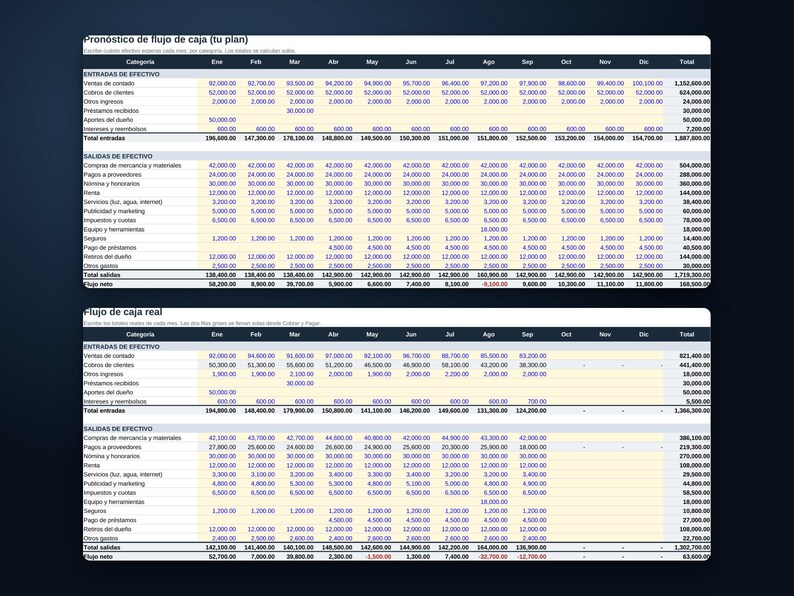The width and height of the screenshot is (794, 596).
Task: Click forecast Total salidas Ago value 160,900.00
Action: (492, 275)
